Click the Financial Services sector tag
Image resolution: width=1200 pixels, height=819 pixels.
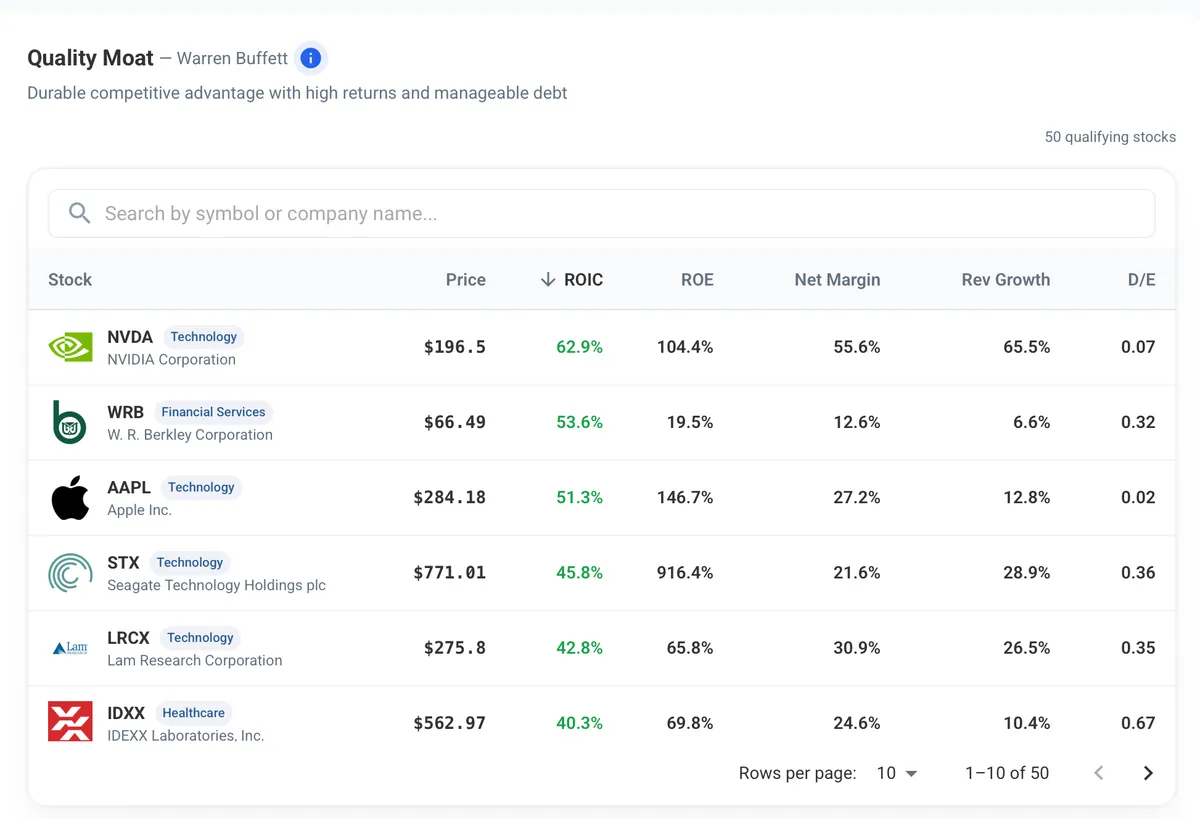[213, 412]
